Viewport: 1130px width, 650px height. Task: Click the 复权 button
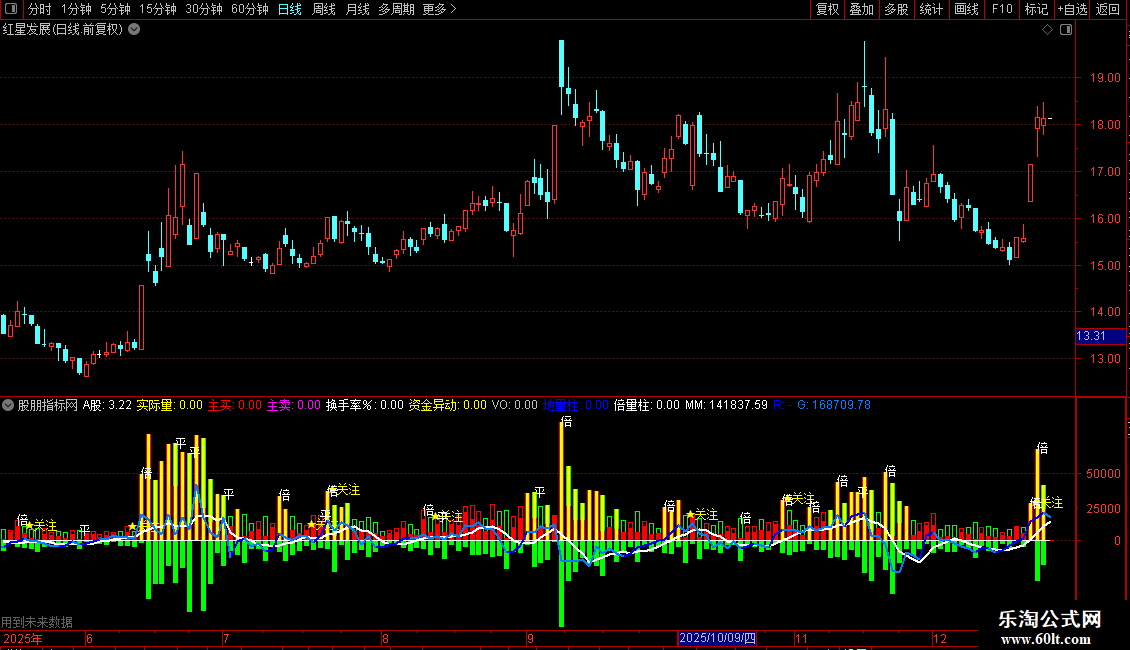coord(827,9)
